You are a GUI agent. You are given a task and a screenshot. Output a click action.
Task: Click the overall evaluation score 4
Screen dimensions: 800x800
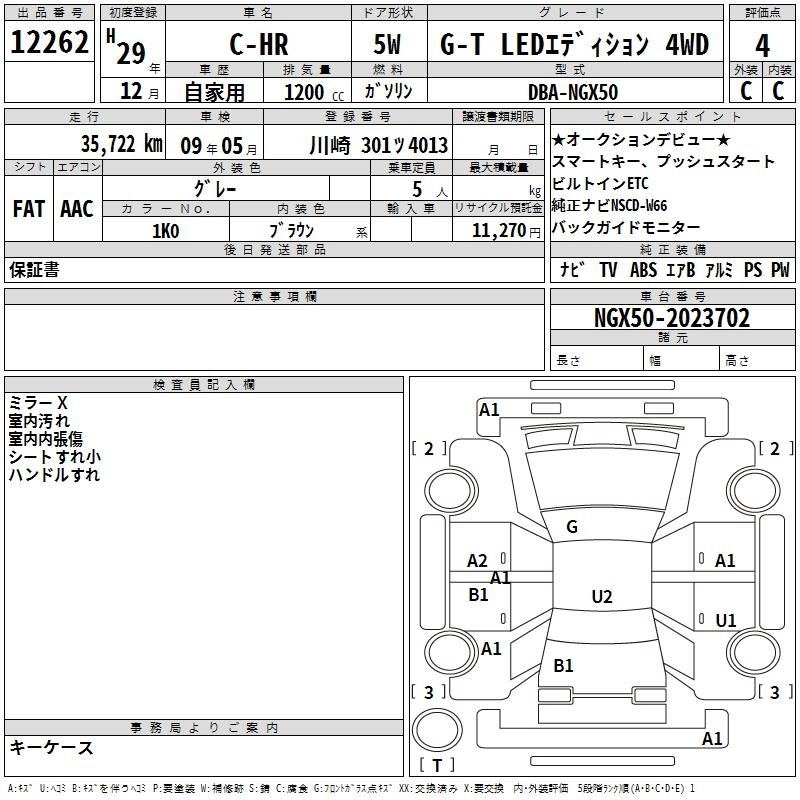pos(762,46)
